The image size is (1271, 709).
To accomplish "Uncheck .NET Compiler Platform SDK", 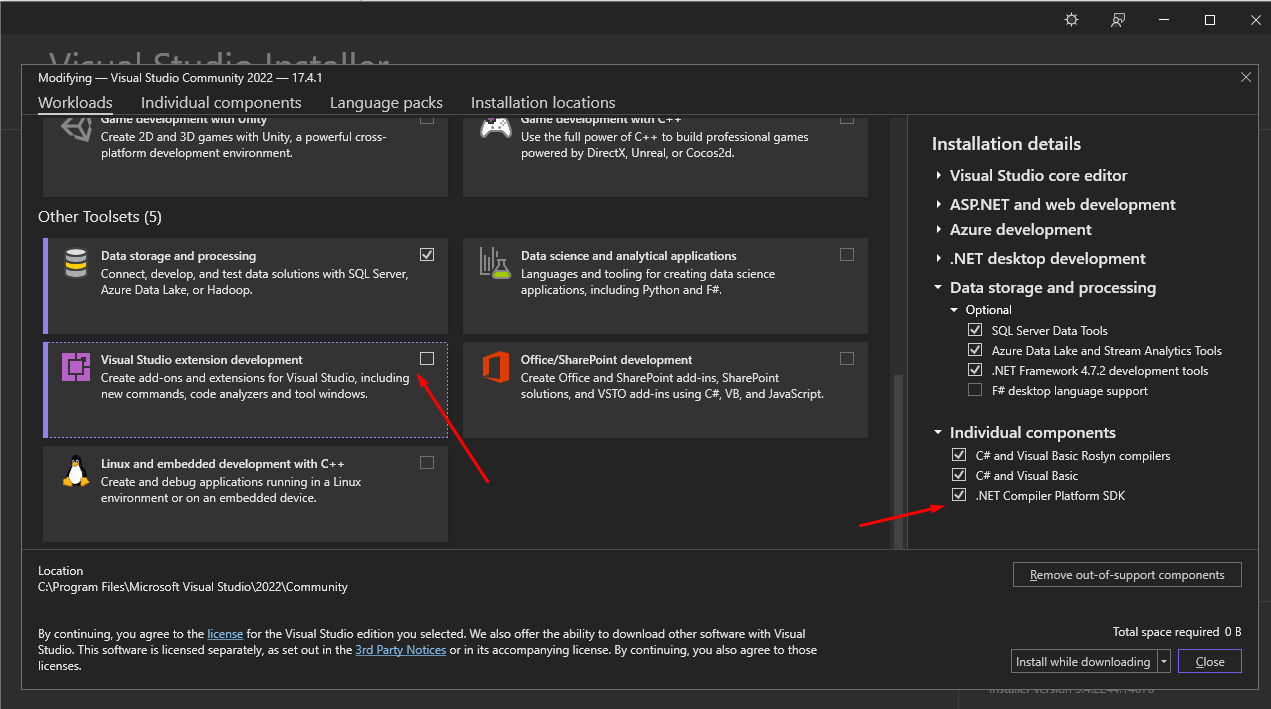I will coord(959,494).
